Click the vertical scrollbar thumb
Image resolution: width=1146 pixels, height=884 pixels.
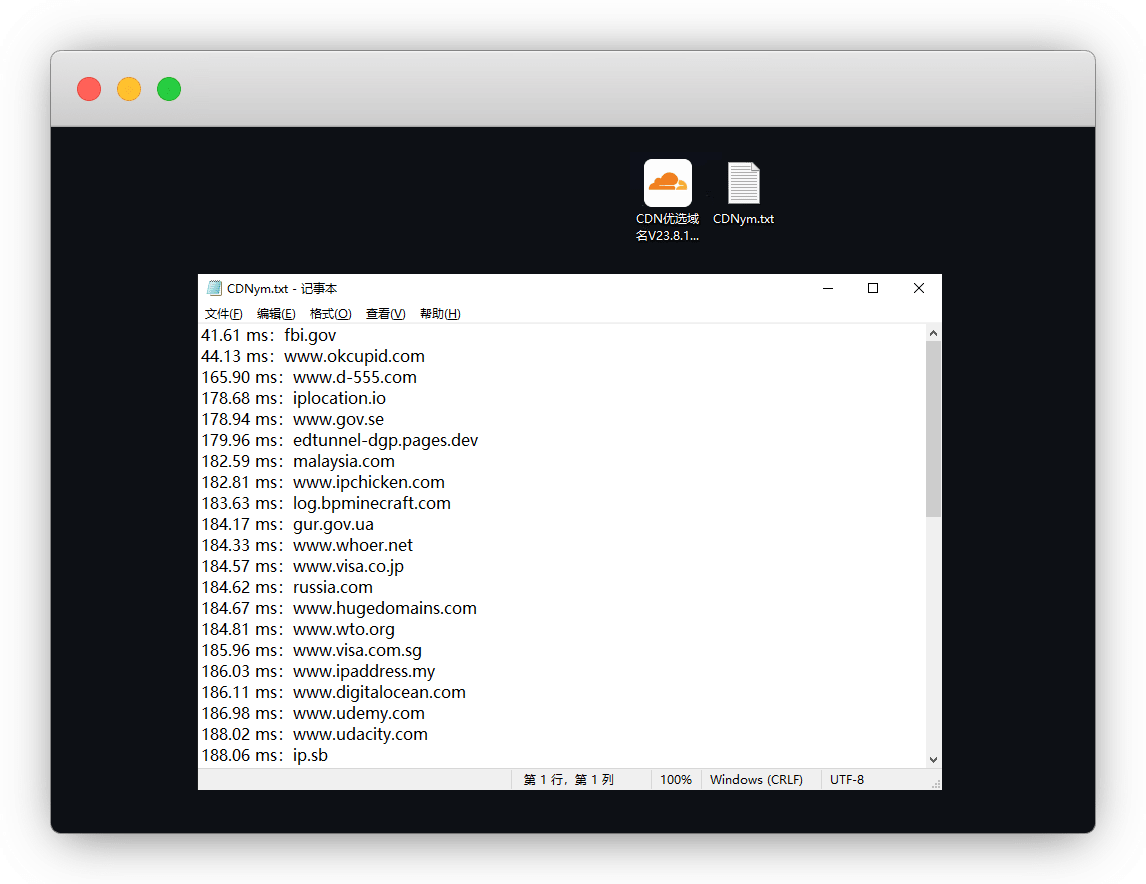933,428
